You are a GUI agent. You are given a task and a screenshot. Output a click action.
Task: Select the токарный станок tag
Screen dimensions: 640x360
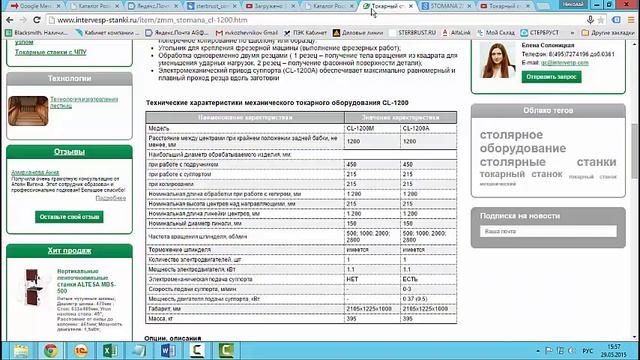pyautogui.click(x=521, y=174)
